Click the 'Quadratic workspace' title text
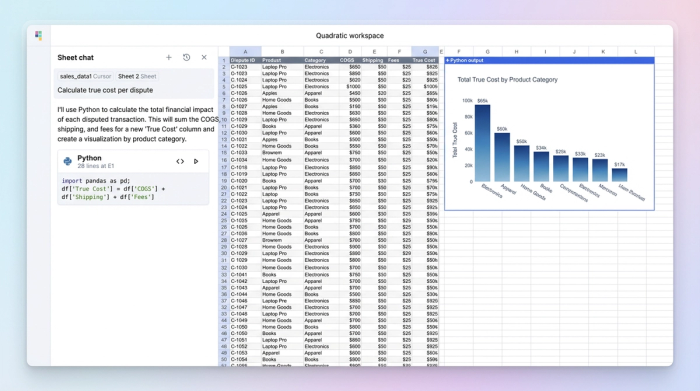This screenshot has height=391, width=700. [x=350, y=36]
